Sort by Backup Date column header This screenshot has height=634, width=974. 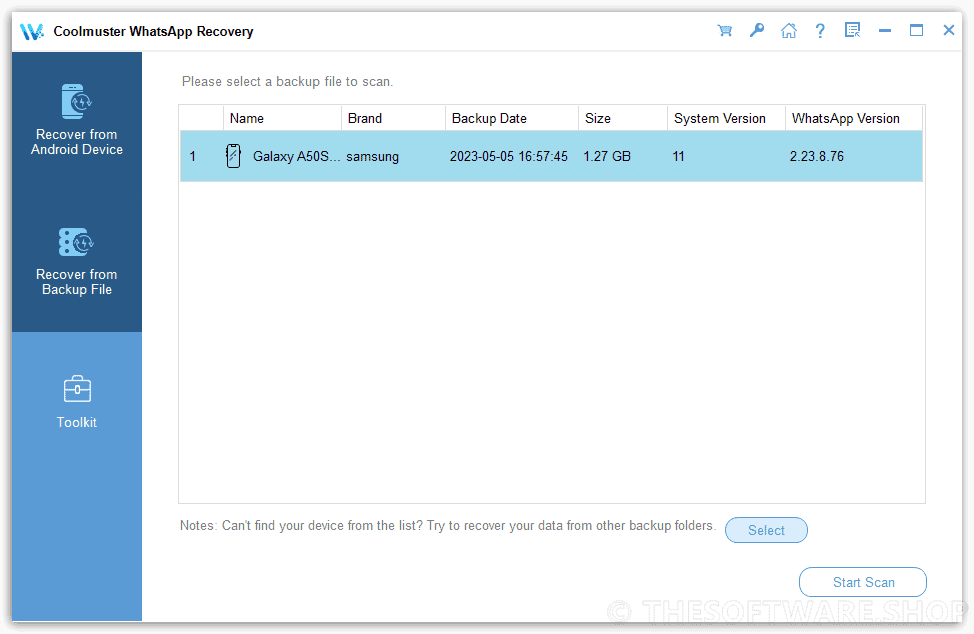click(x=512, y=118)
